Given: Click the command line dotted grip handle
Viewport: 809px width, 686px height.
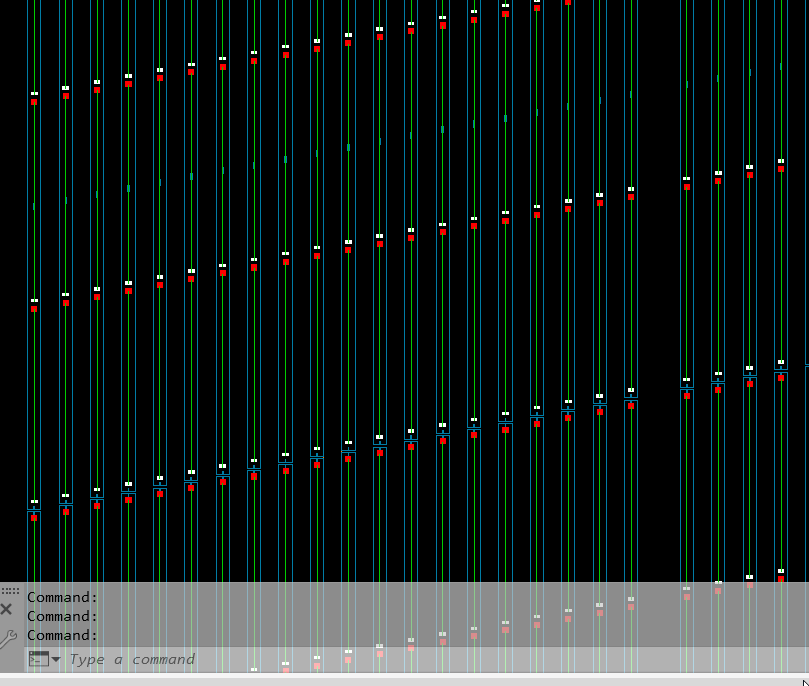Looking at the screenshot, I should tap(10, 591).
